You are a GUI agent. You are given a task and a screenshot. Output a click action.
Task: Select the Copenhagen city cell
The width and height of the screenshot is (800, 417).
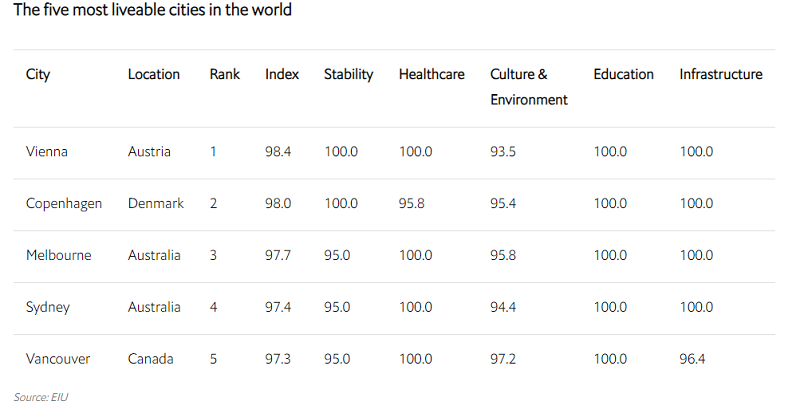(x=64, y=203)
